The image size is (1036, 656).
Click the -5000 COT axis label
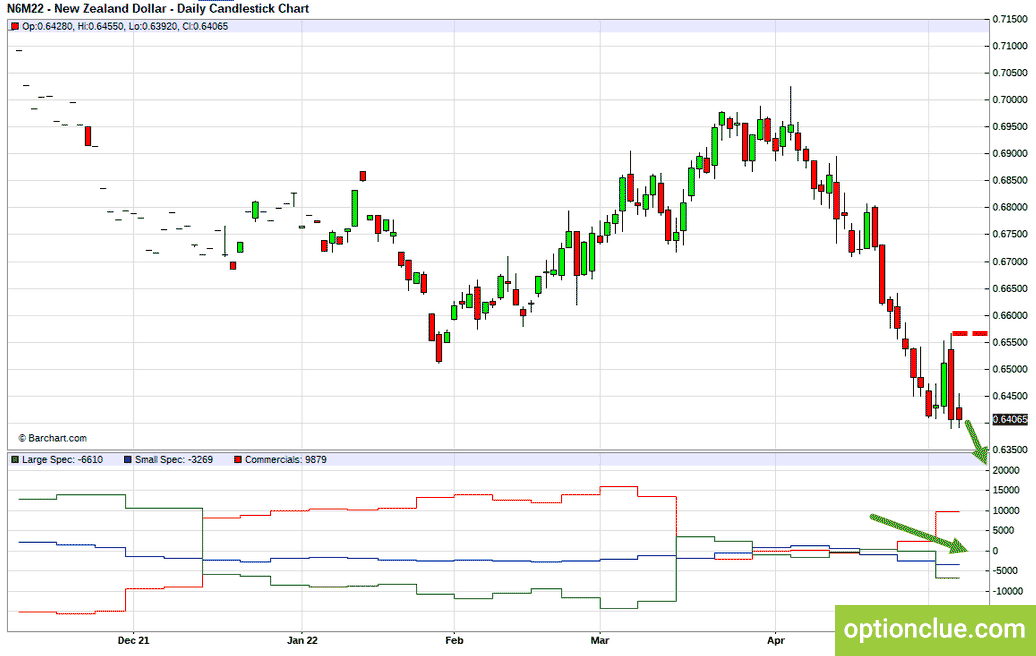[1005, 571]
